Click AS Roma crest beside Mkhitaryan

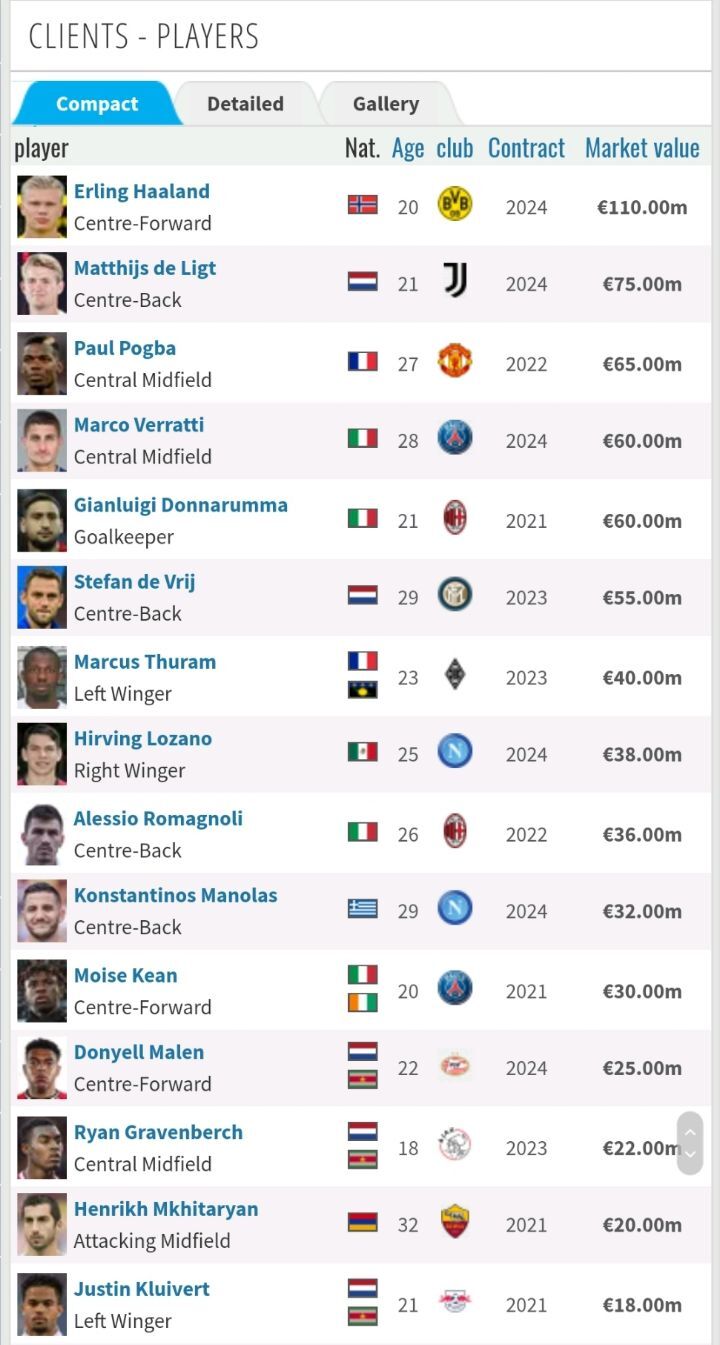[x=455, y=1222]
